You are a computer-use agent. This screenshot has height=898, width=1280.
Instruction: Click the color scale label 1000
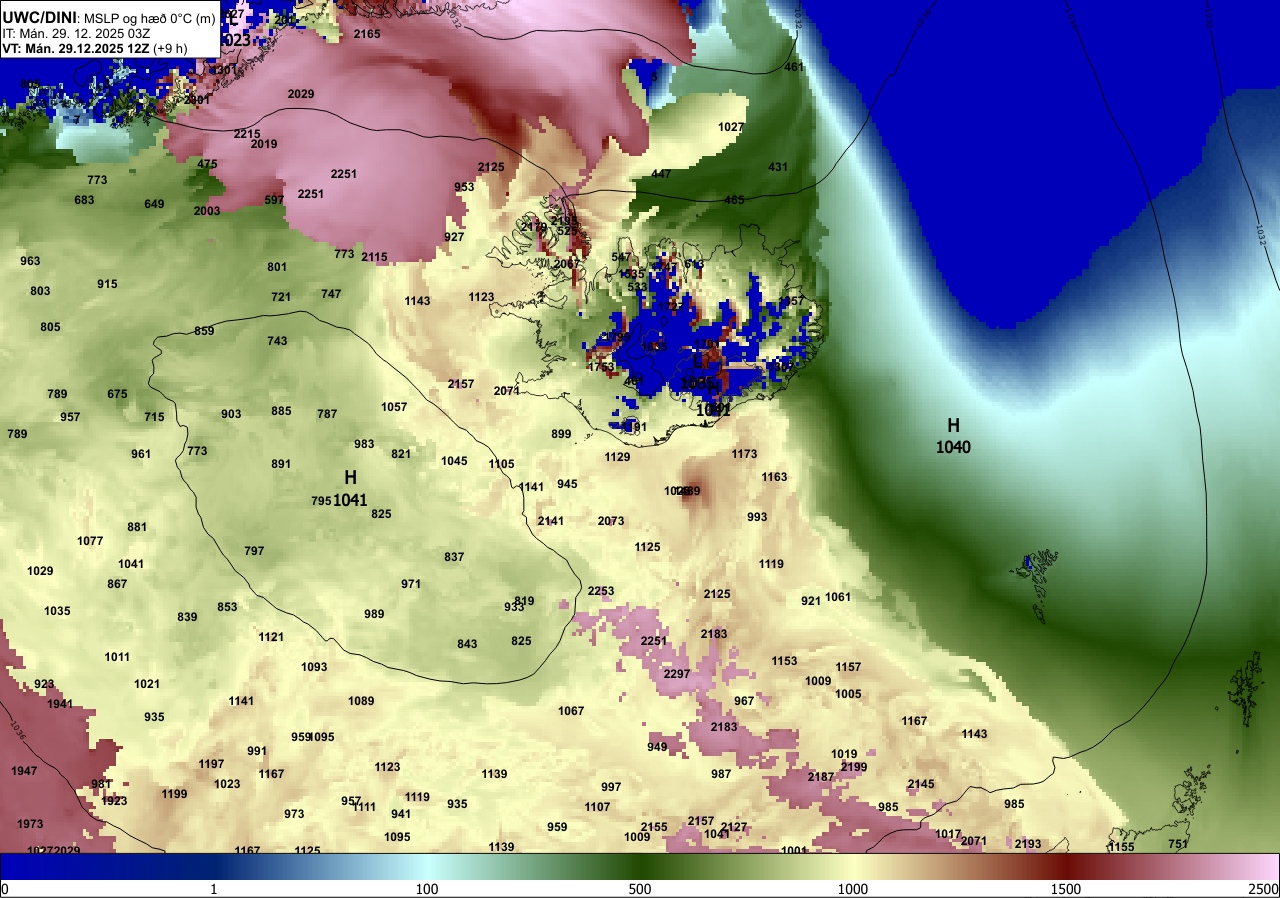point(853,889)
